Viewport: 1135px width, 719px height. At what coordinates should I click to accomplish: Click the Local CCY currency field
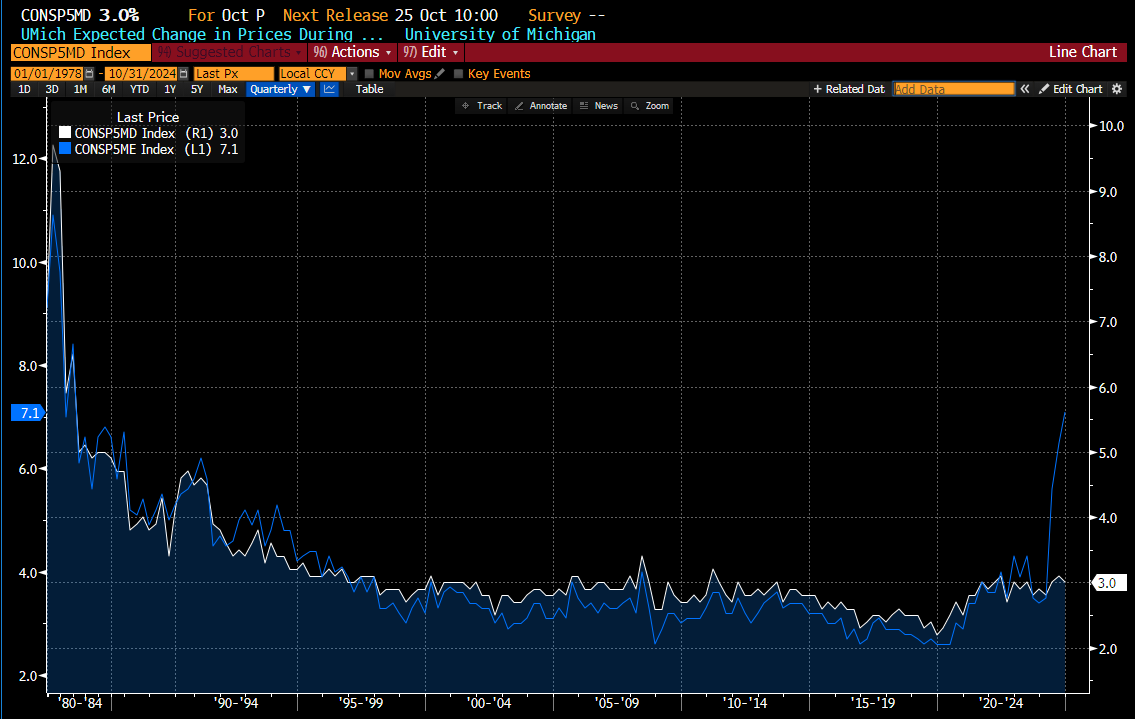point(313,74)
